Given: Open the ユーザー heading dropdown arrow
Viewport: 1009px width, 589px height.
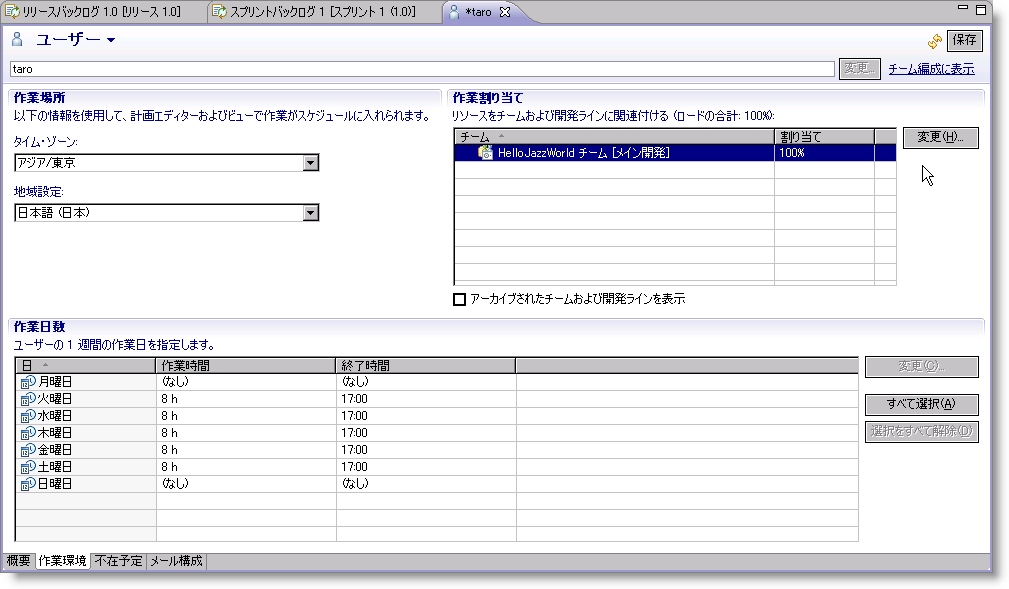Looking at the screenshot, I should pyautogui.click(x=111, y=40).
